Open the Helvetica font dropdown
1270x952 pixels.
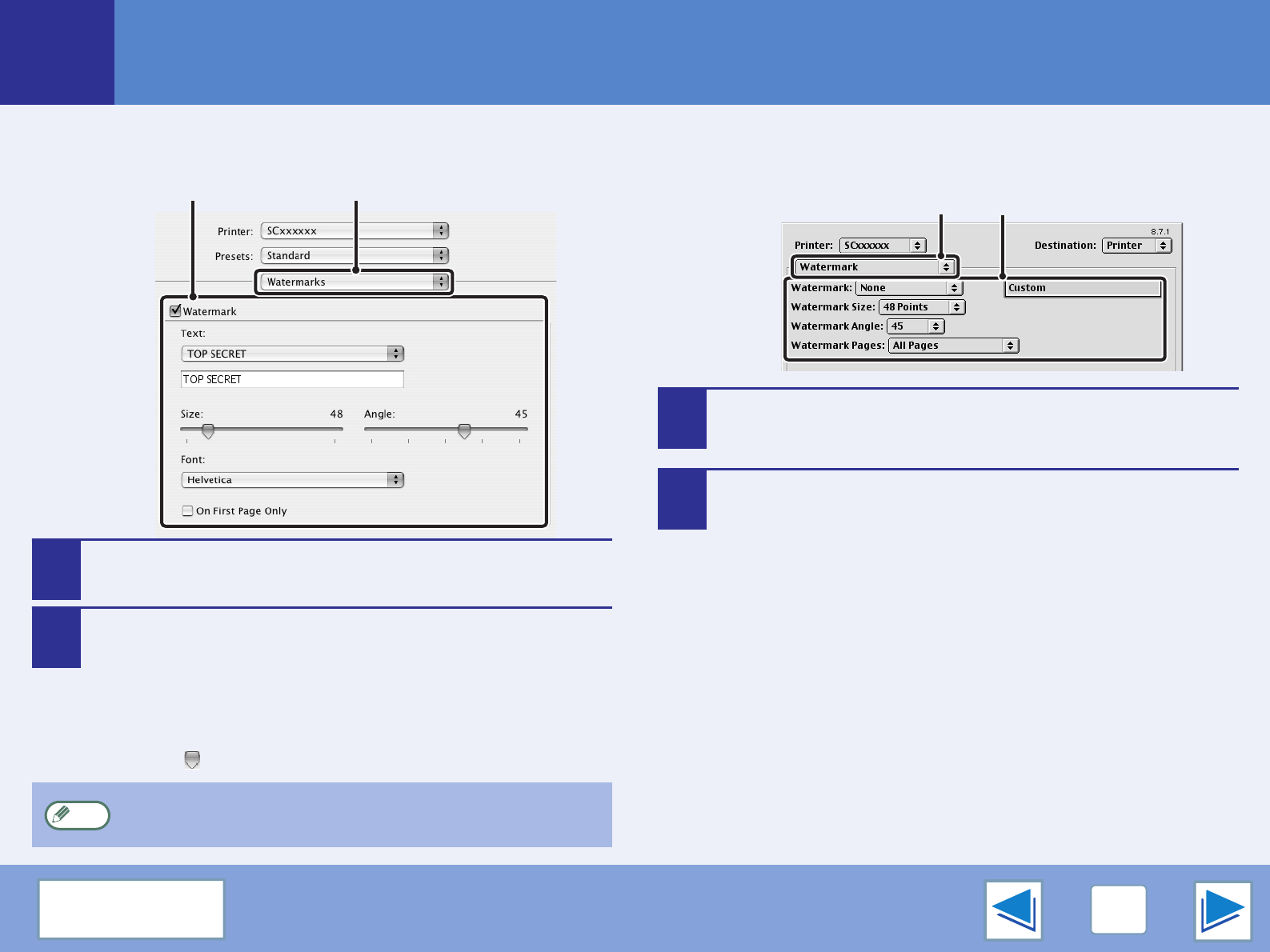pyautogui.click(x=293, y=480)
